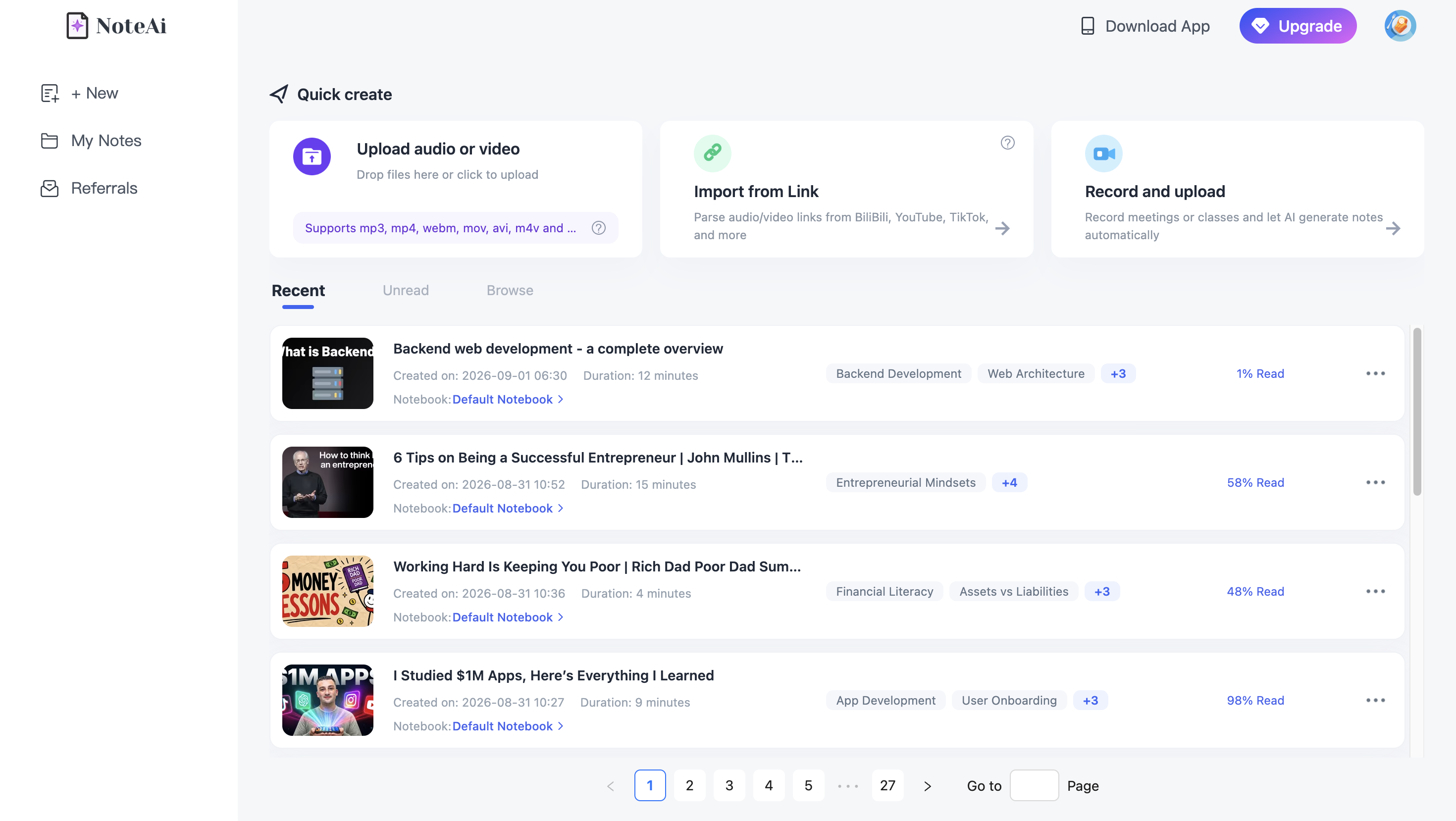Image resolution: width=1456 pixels, height=821 pixels.
Task: Open more options for $1M Apps note
Action: pyautogui.click(x=1375, y=701)
